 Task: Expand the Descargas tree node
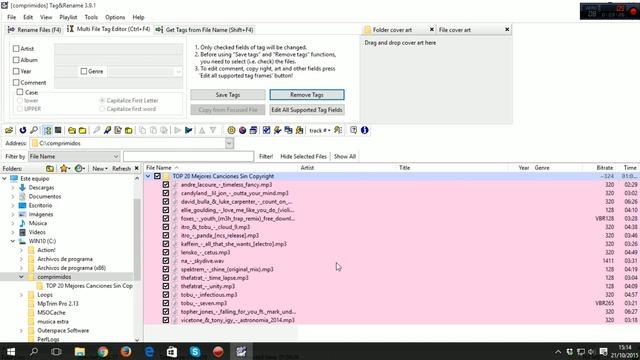(x=13, y=188)
